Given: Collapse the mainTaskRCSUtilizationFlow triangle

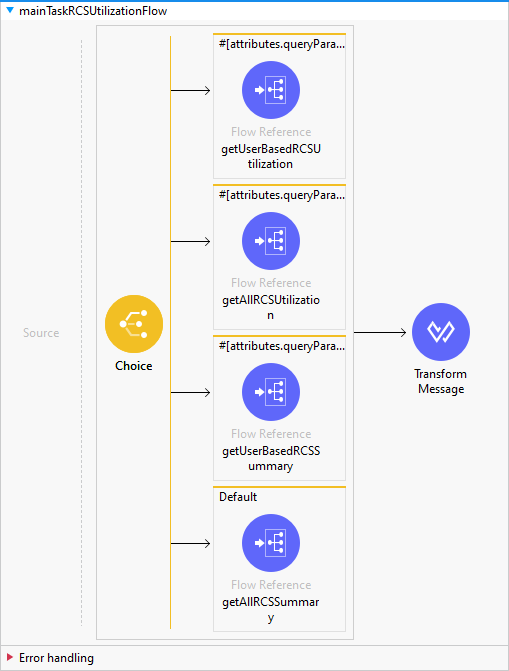Looking at the screenshot, I should click(x=9, y=10).
